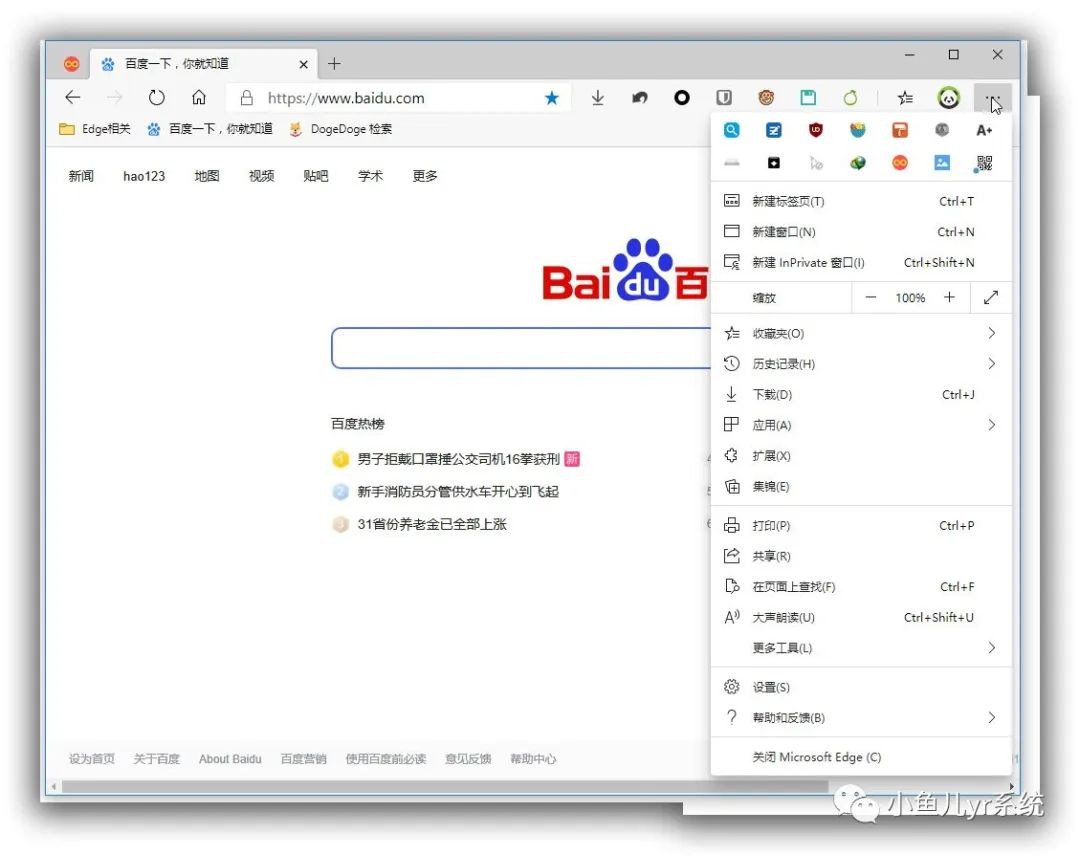Viewport: 1080px width, 855px height.
Task: Open 百度一下 bookmark in favorites bar
Action: (x=209, y=129)
